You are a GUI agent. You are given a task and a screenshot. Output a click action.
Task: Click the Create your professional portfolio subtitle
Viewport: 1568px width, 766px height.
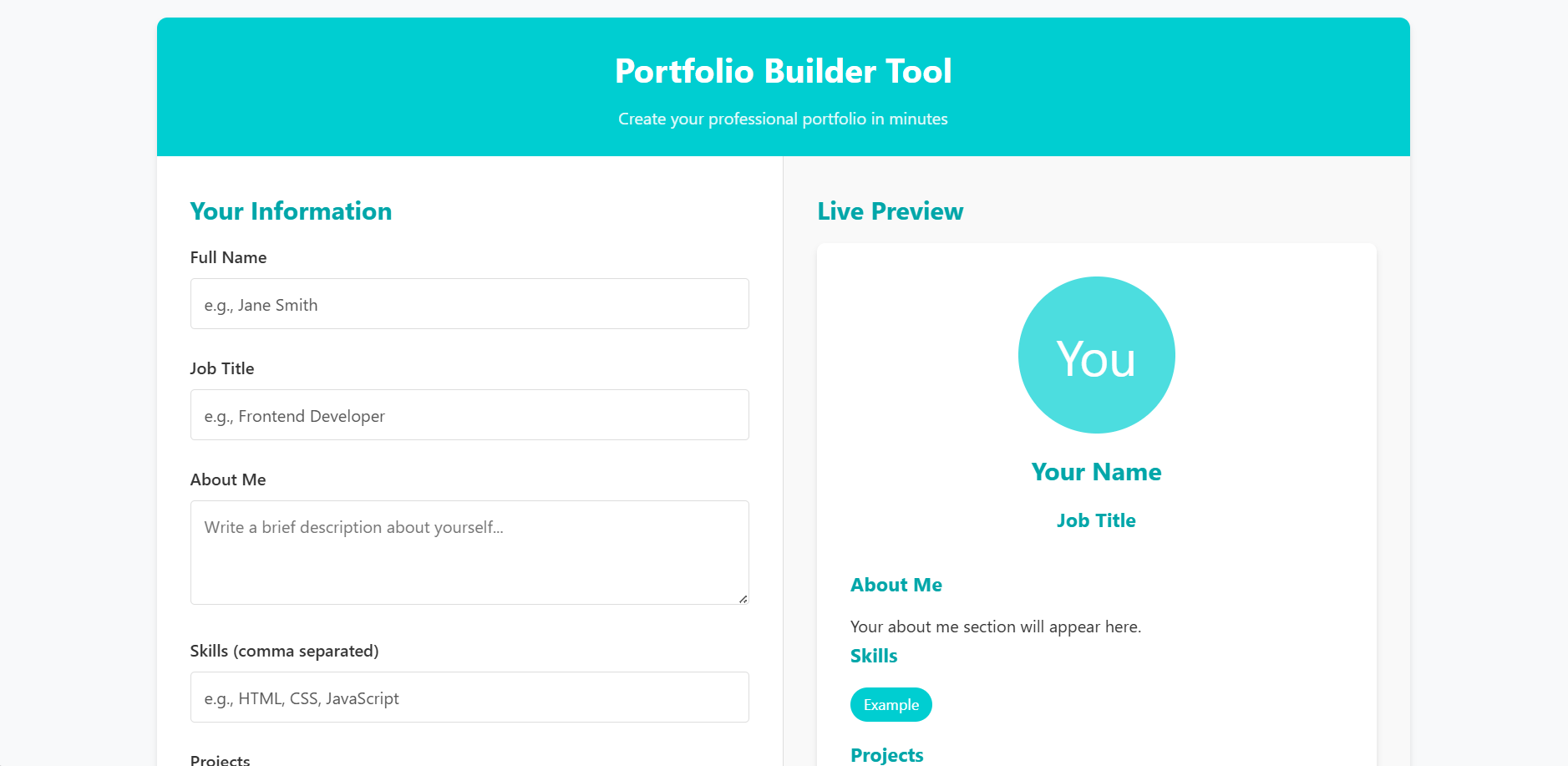tap(782, 119)
